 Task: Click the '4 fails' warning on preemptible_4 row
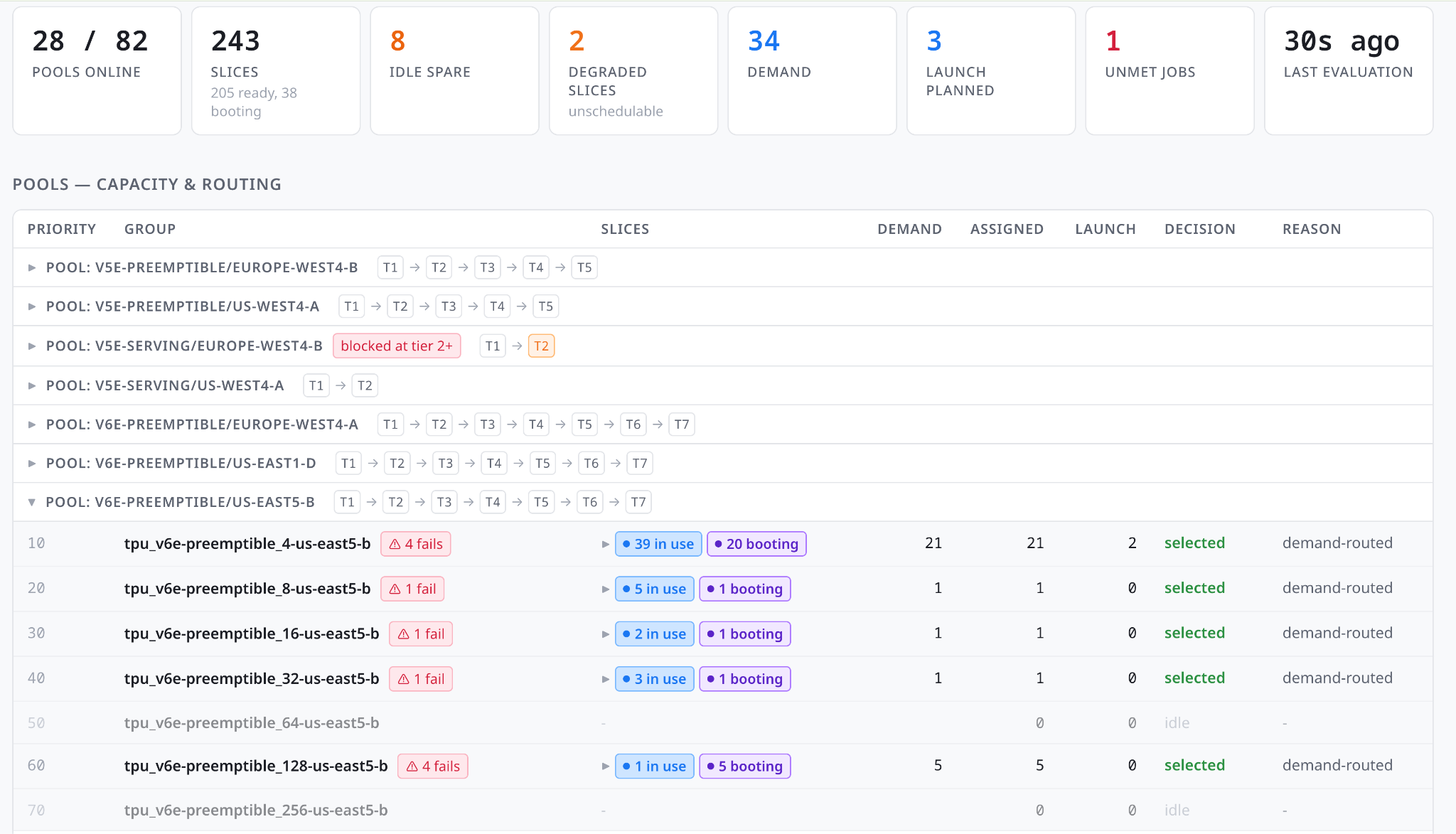click(x=416, y=544)
